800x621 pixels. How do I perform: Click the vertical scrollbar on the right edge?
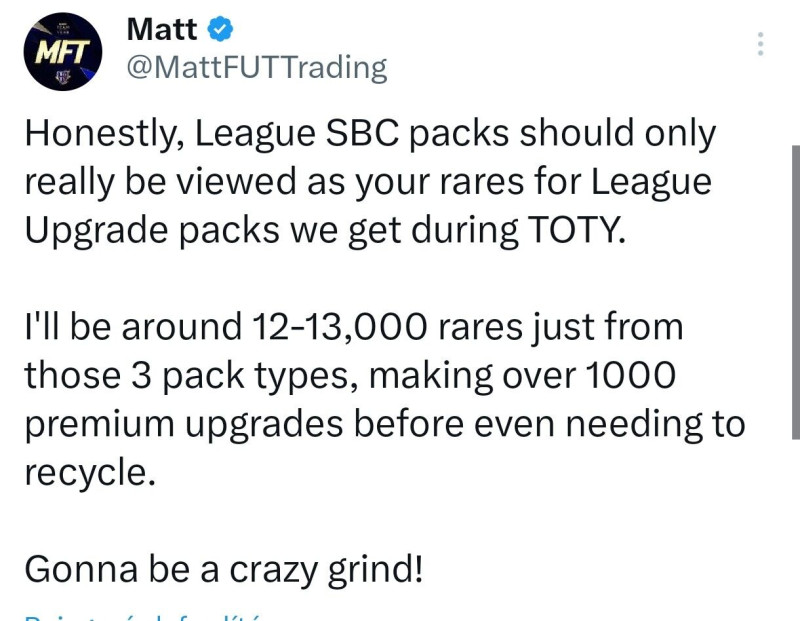[795, 290]
